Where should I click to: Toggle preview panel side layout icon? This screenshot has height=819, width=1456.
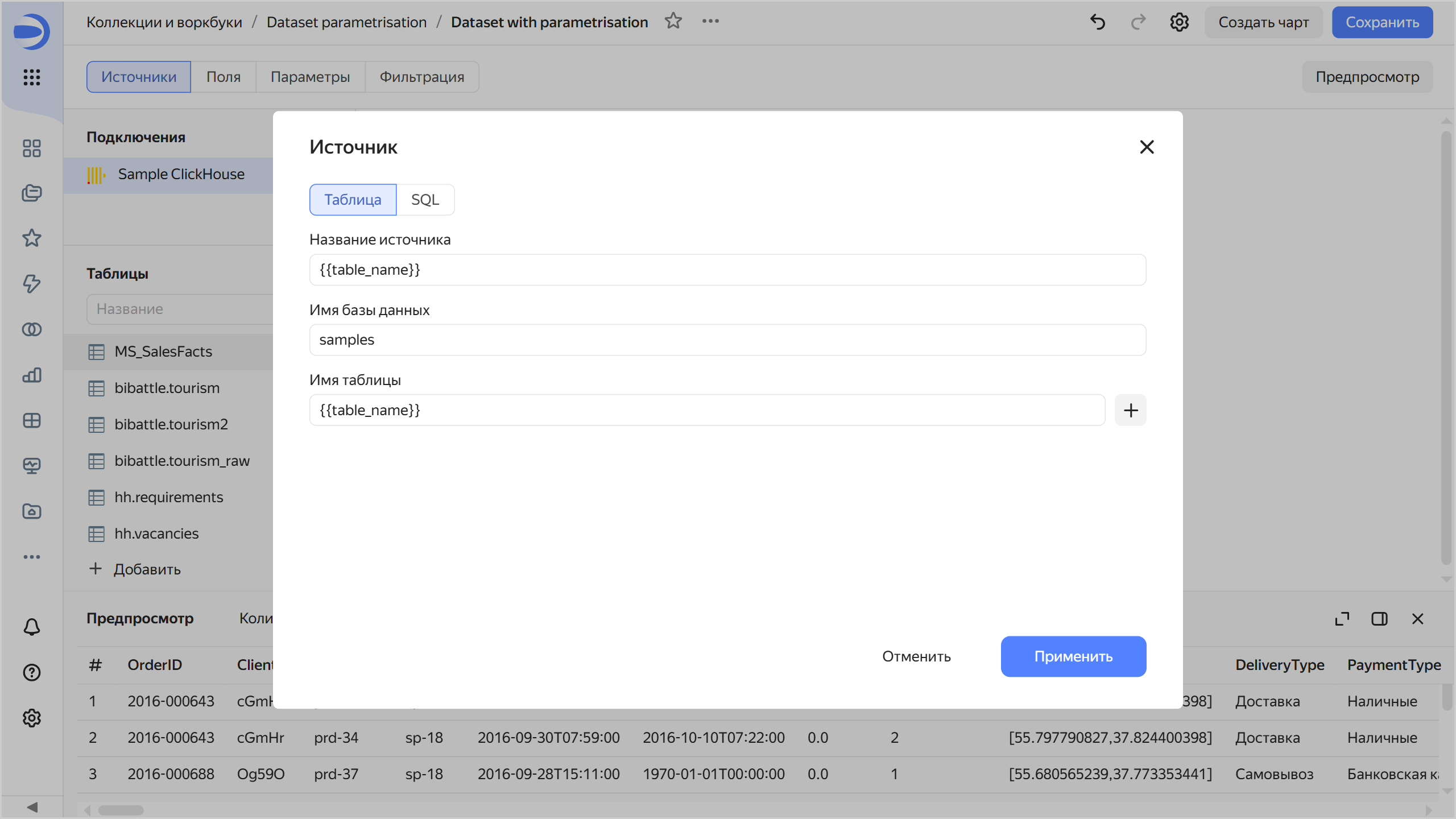1379,619
